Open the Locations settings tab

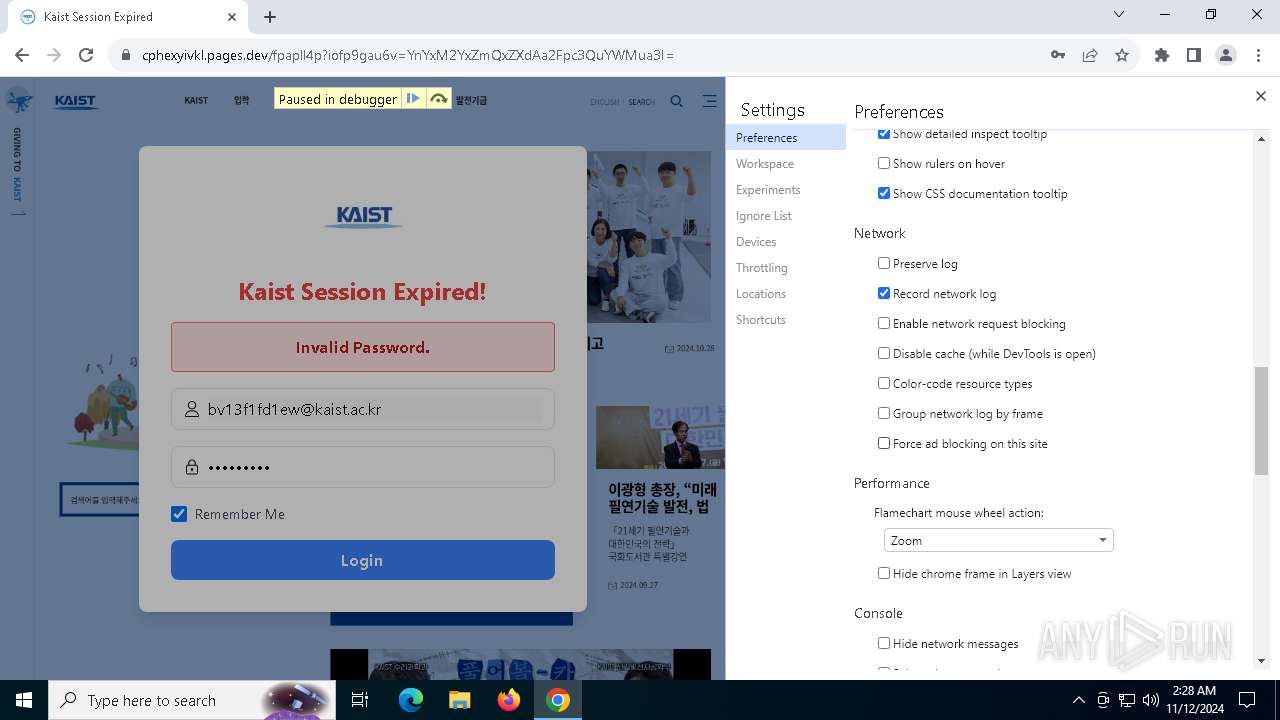pyautogui.click(x=786, y=294)
